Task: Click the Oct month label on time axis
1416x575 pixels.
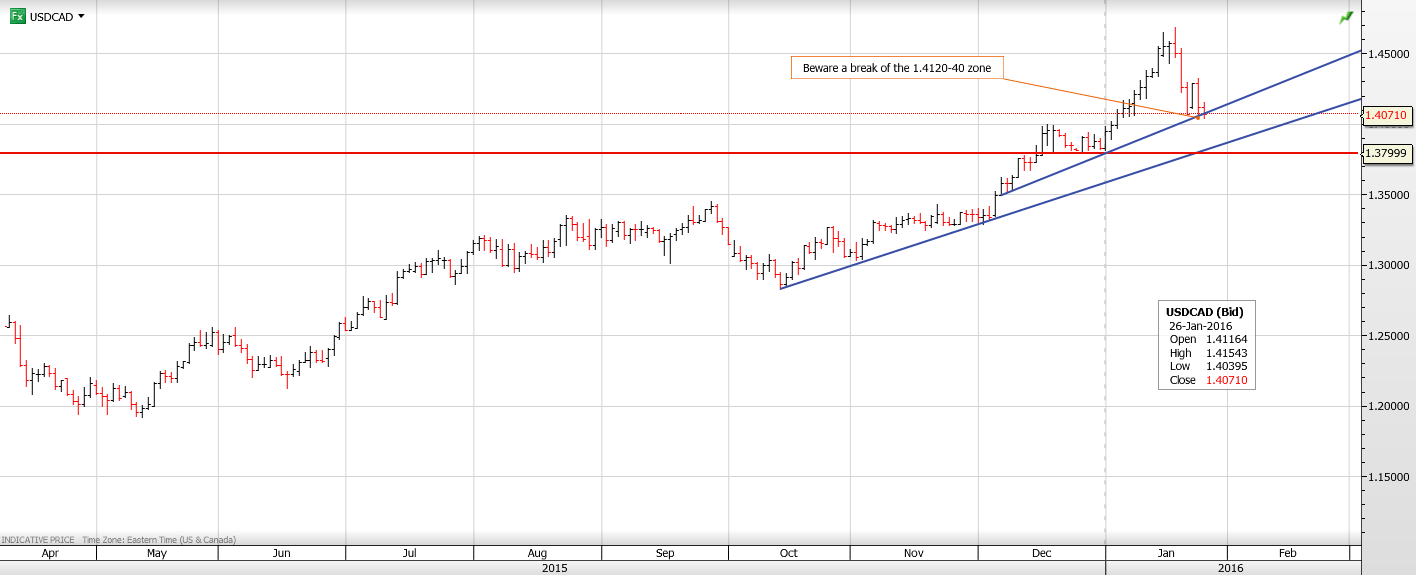Action: point(788,553)
